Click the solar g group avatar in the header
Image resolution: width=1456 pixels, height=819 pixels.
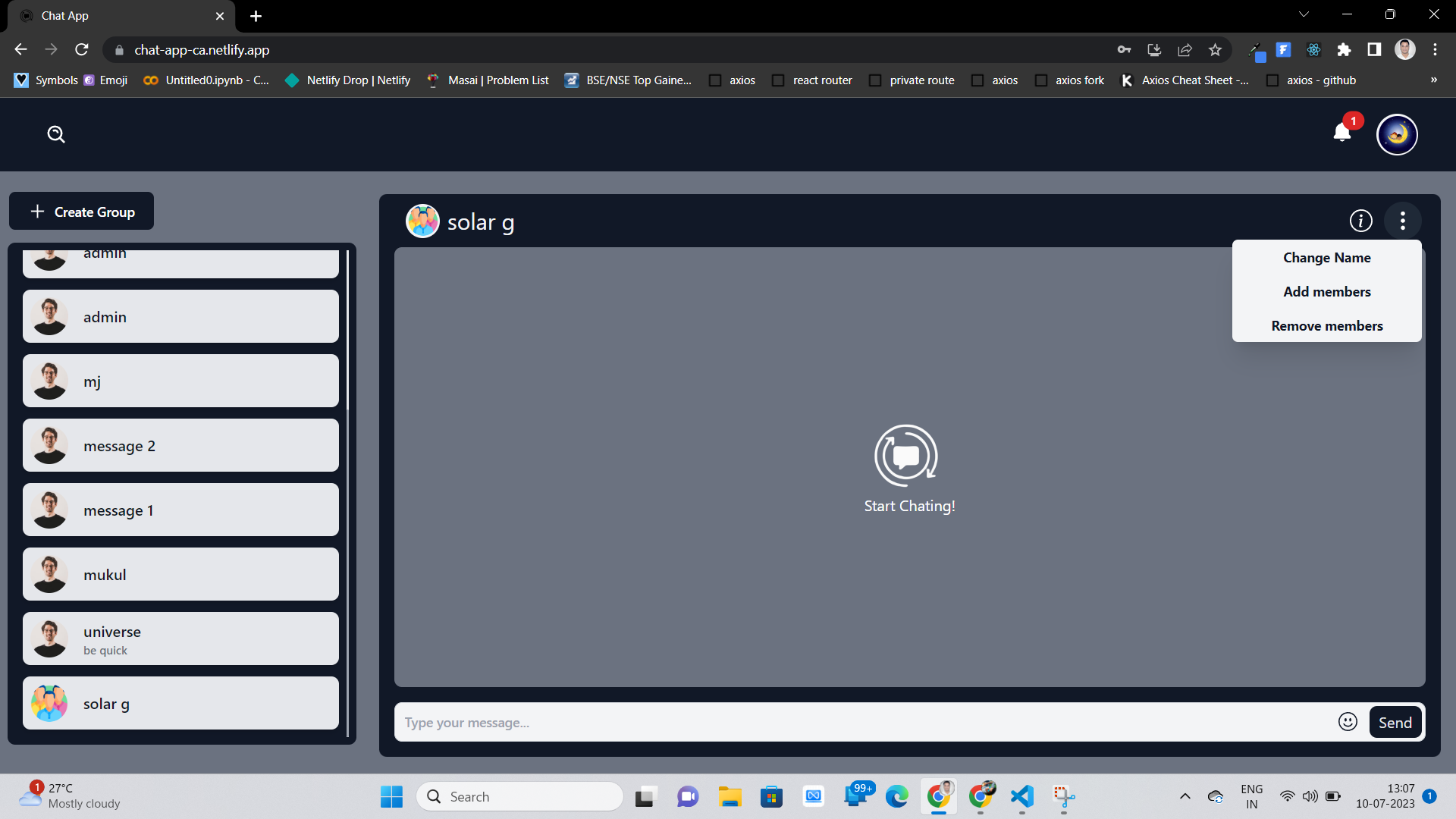pos(422,221)
